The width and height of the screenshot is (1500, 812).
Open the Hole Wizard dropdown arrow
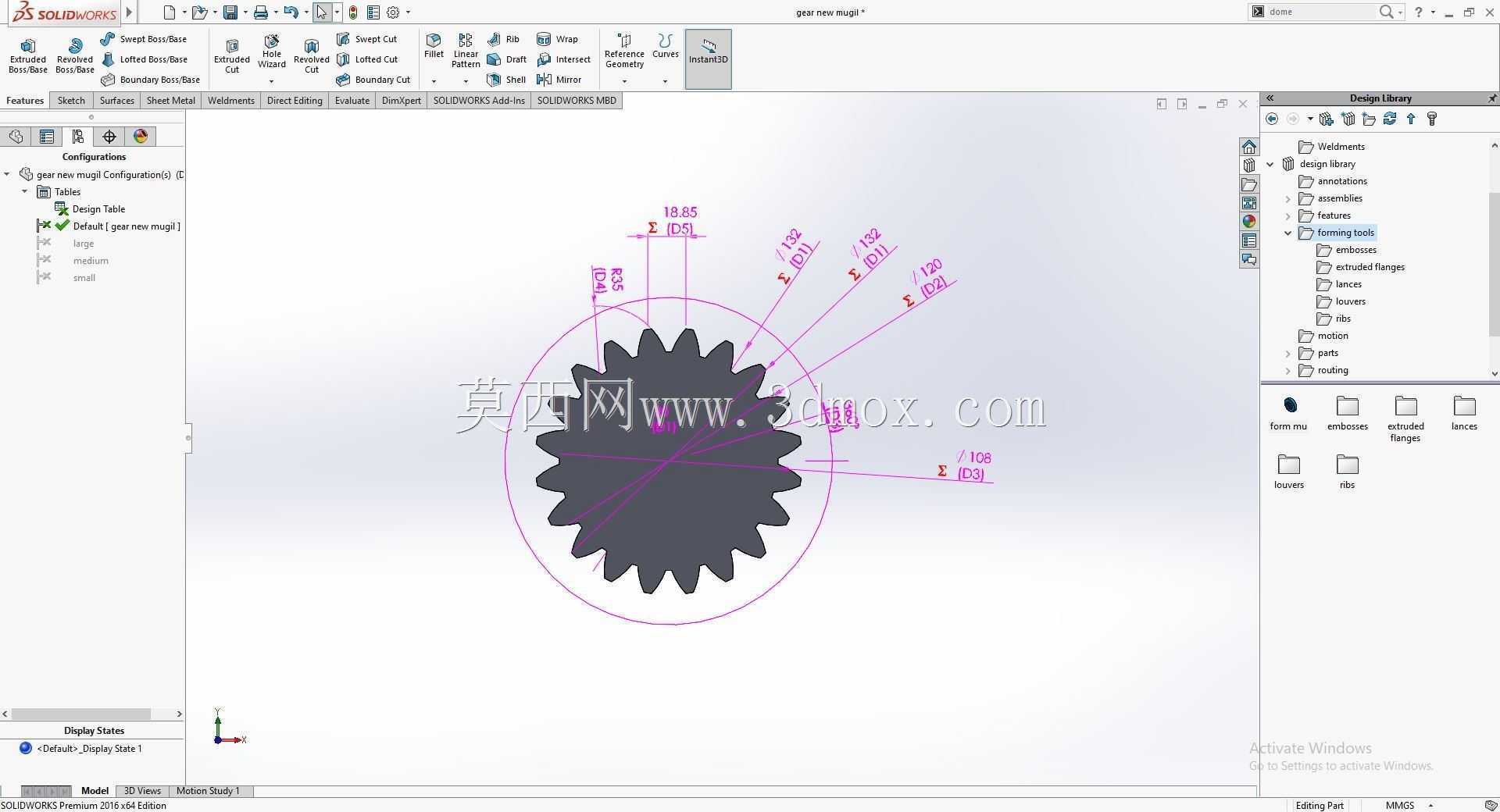pos(272,81)
